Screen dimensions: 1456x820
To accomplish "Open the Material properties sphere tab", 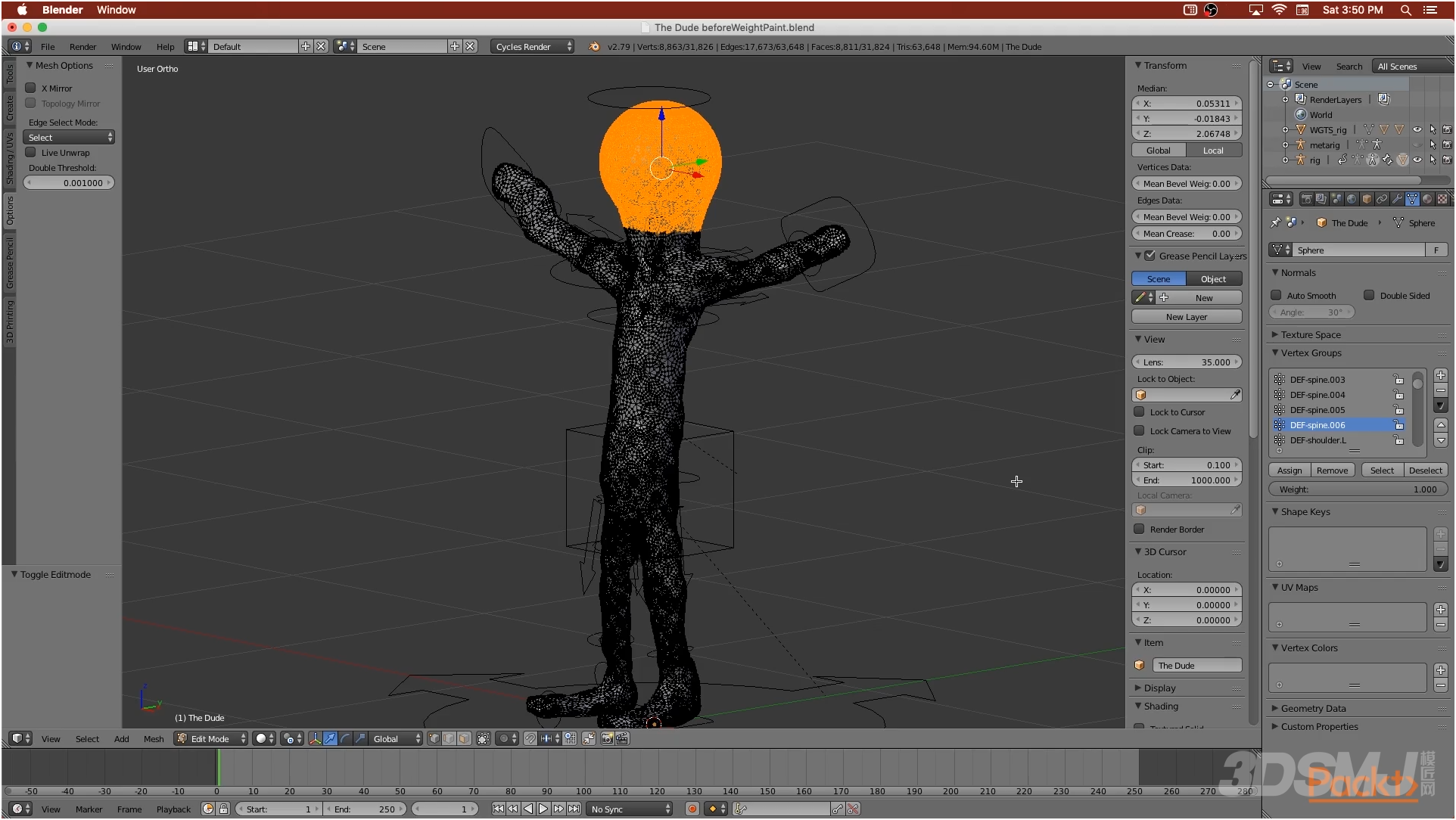I will (x=1427, y=200).
